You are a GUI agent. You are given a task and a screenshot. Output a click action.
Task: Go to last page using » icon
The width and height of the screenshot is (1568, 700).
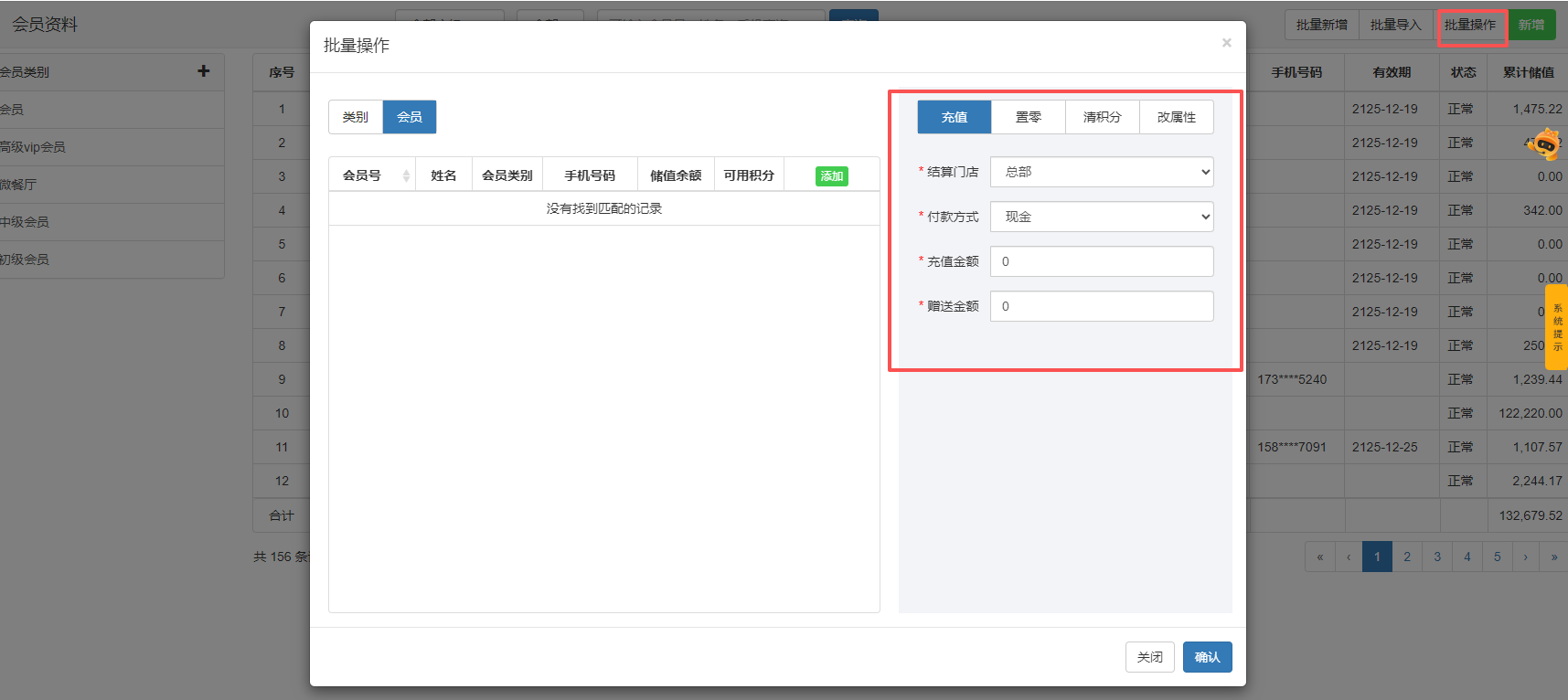point(1553,557)
